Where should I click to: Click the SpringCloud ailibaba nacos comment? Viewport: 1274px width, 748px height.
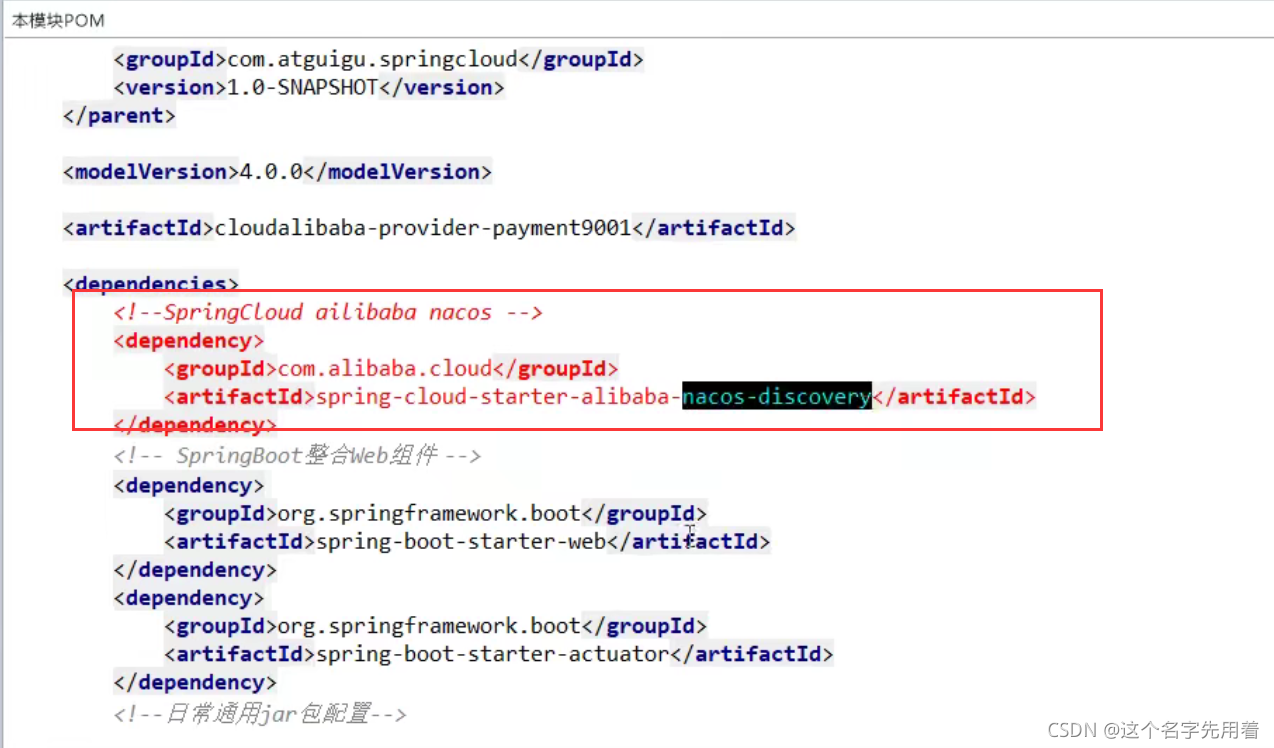pos(328,312)
